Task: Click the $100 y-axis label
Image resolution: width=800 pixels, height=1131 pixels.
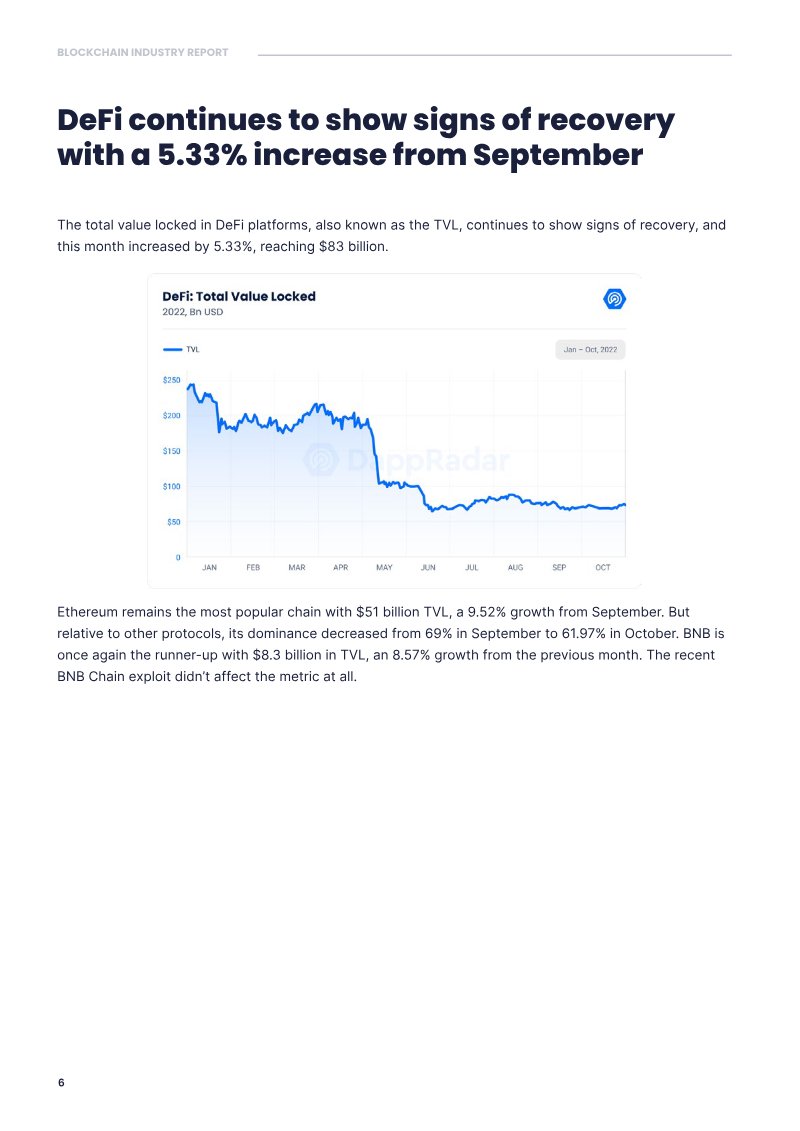Action: [x=171, y=486]
